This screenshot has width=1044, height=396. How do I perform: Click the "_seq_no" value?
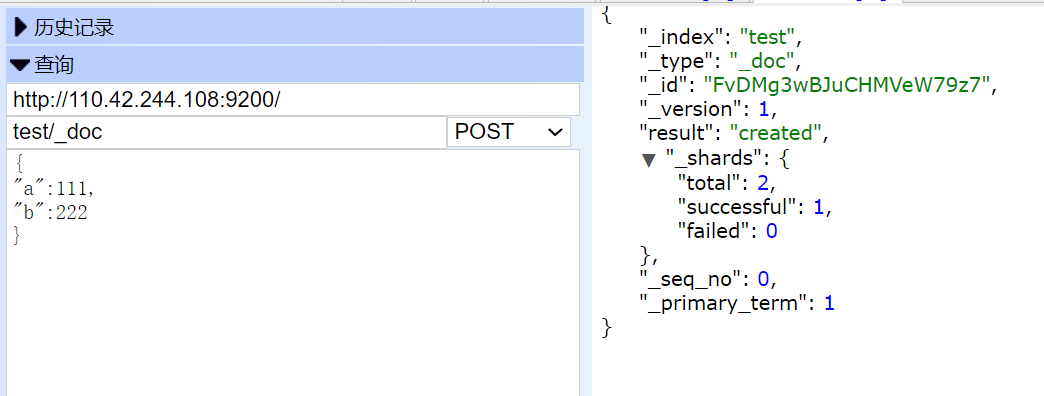point(764,278)
